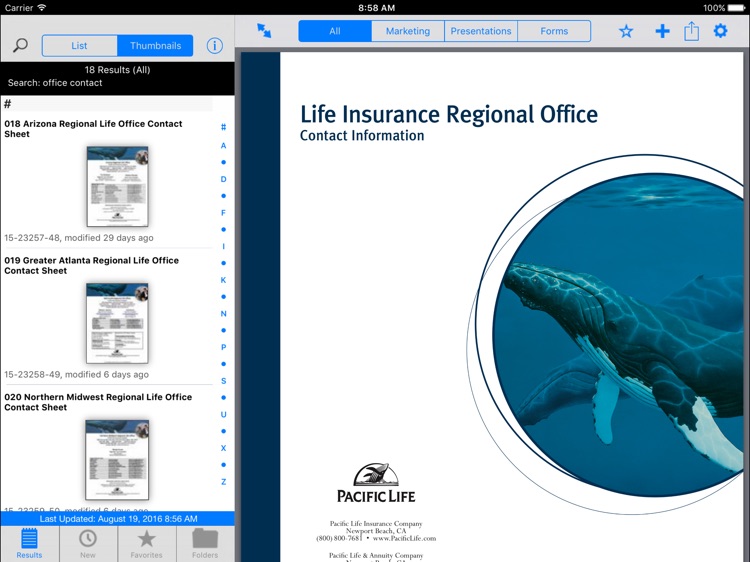Jump to letter F in index bar

(223, 213)
